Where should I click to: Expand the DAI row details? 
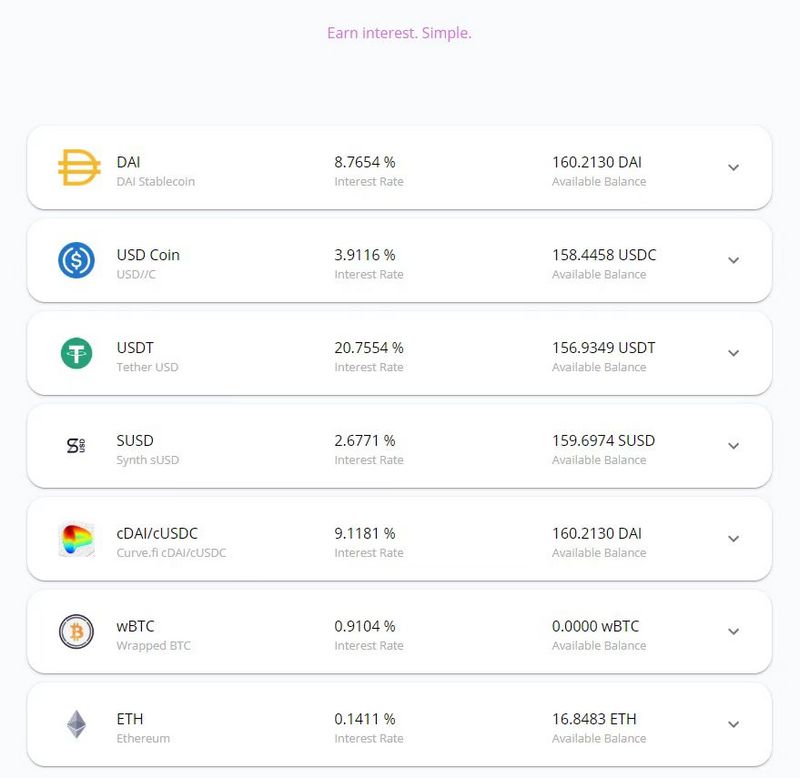click(733, 167)
